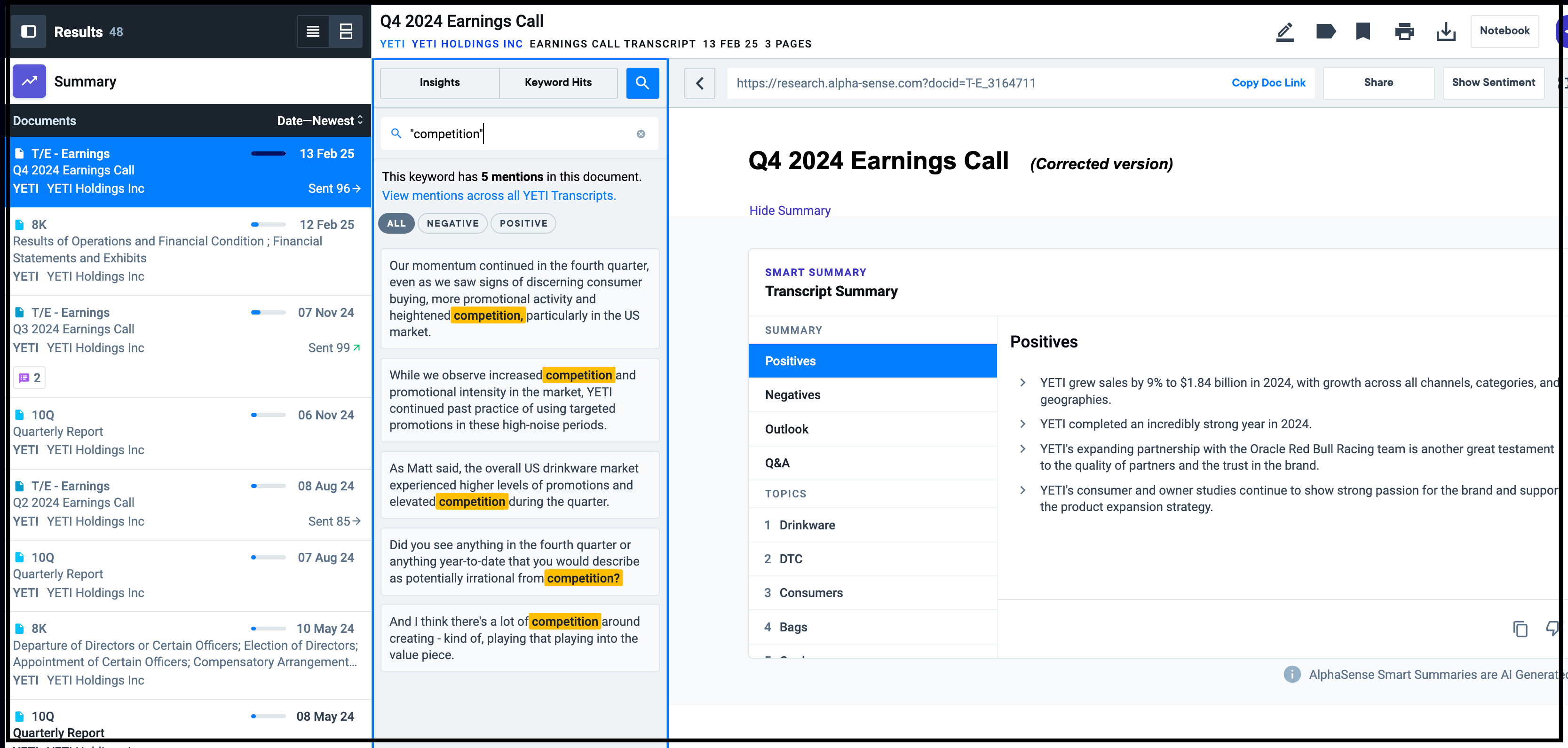Open 'potentially irrational from competition' snippet
This screenshot has height=748, width=1568.
pyautogui.click(x=520, y=561)
